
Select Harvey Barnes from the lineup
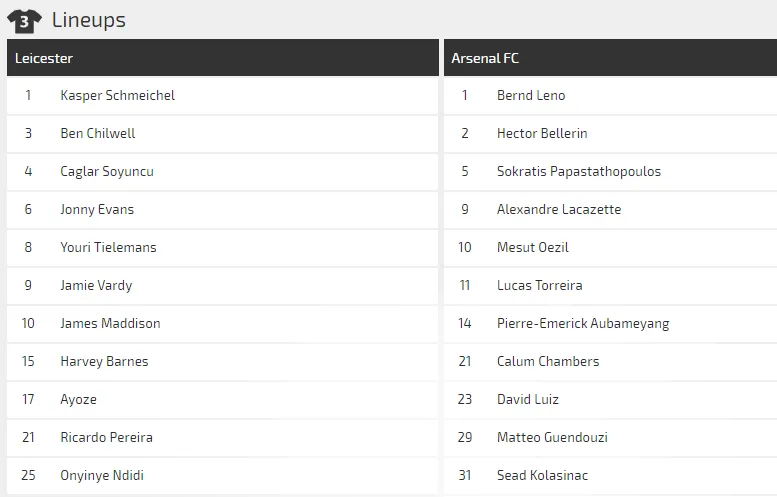click(x=104, y=361)
